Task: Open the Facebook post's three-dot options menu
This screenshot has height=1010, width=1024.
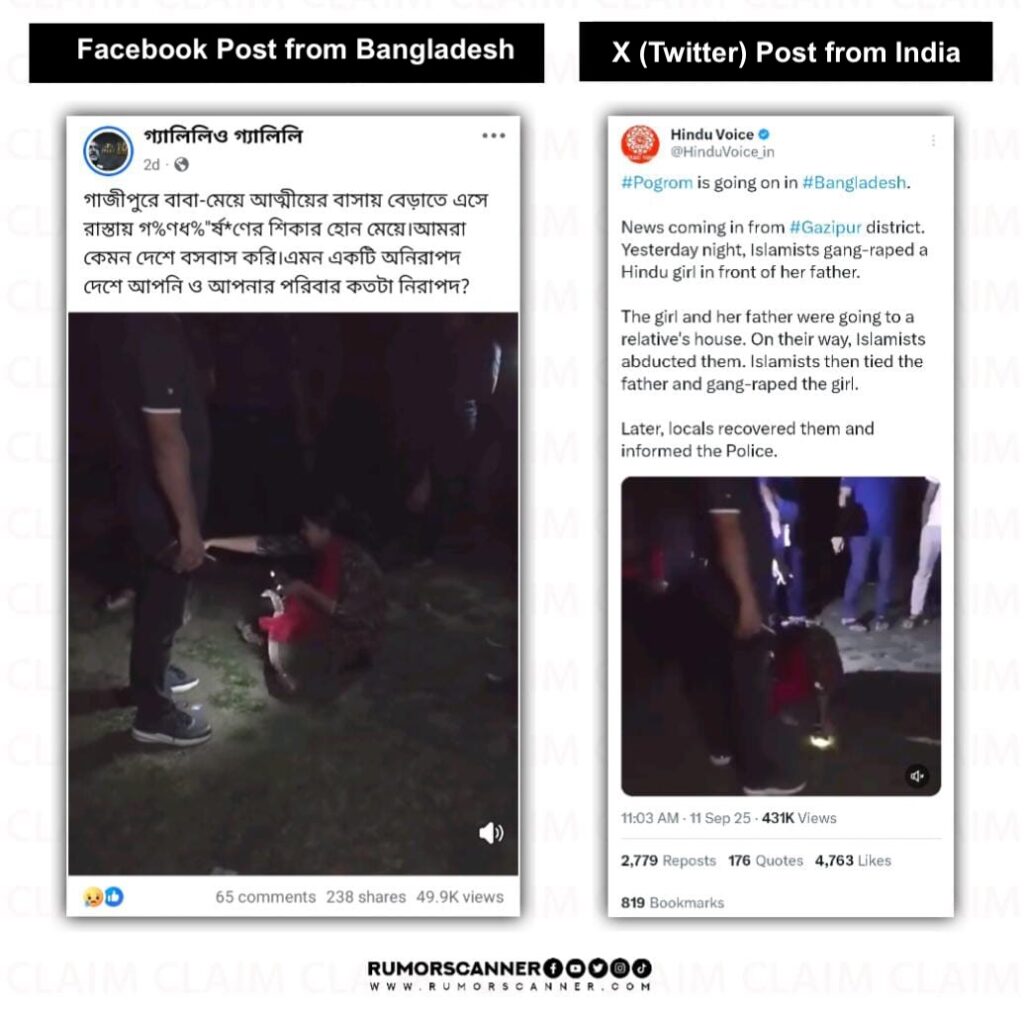Action: pos(493,136)
